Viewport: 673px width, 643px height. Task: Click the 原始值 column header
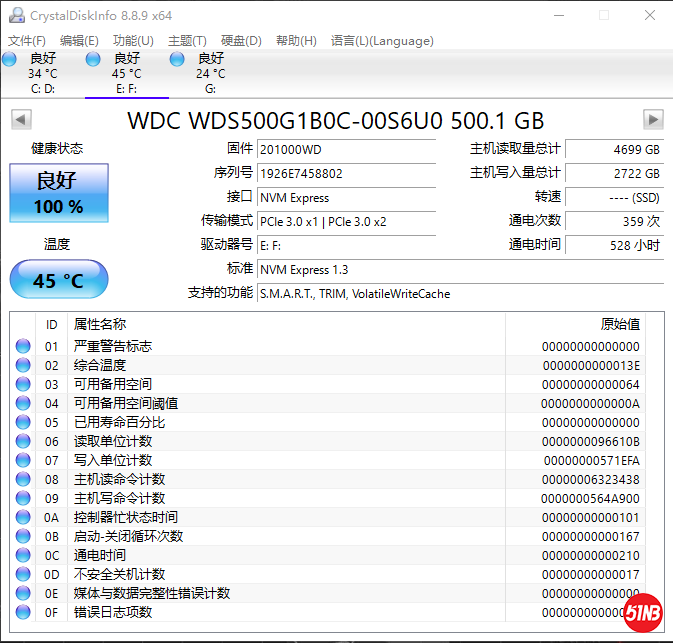pyautogui.click(x=619, y=324)
